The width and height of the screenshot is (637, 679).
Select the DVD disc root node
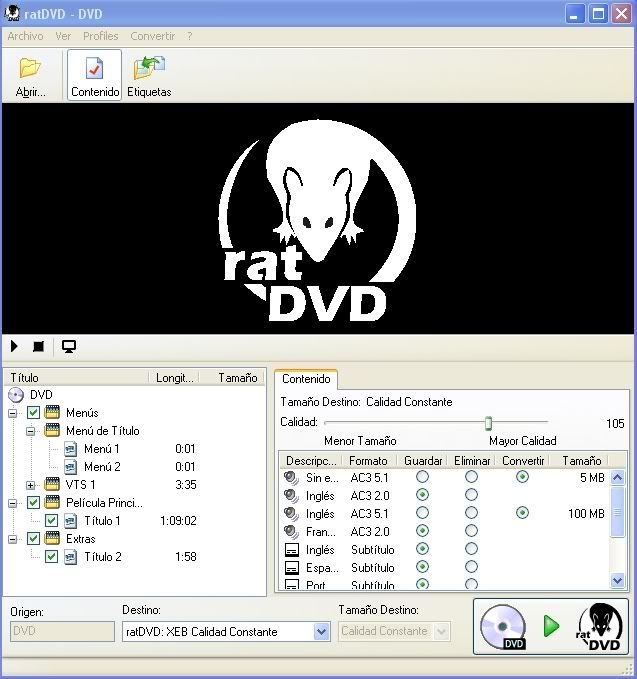(16, 395)
